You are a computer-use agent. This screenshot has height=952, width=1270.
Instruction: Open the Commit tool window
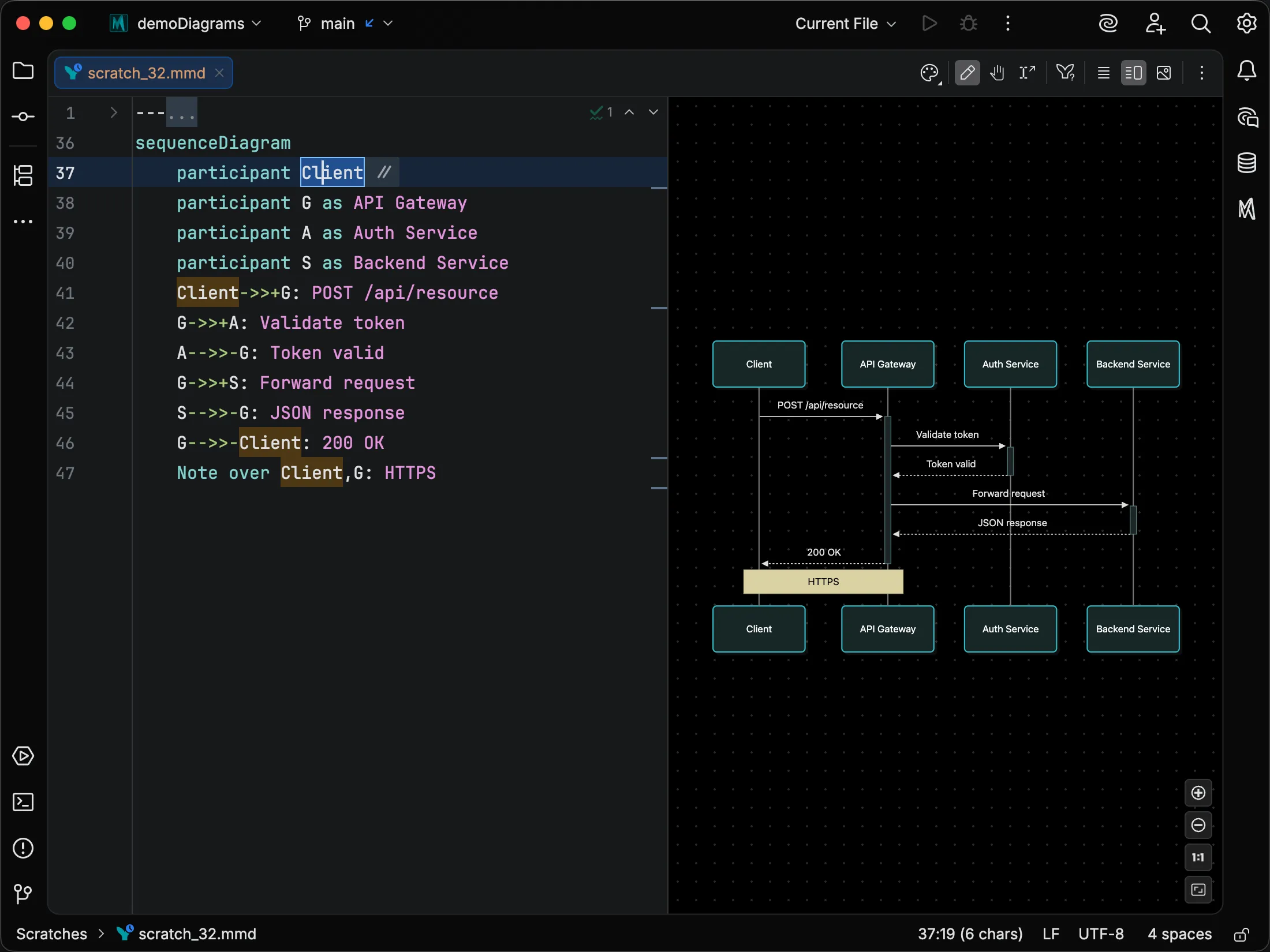coord(23,117)
